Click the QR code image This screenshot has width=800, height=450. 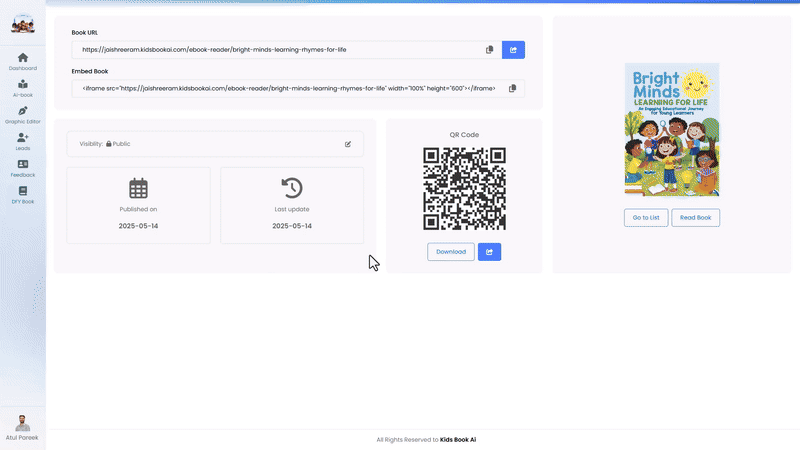pyautogui.click(x=464, y=189)
